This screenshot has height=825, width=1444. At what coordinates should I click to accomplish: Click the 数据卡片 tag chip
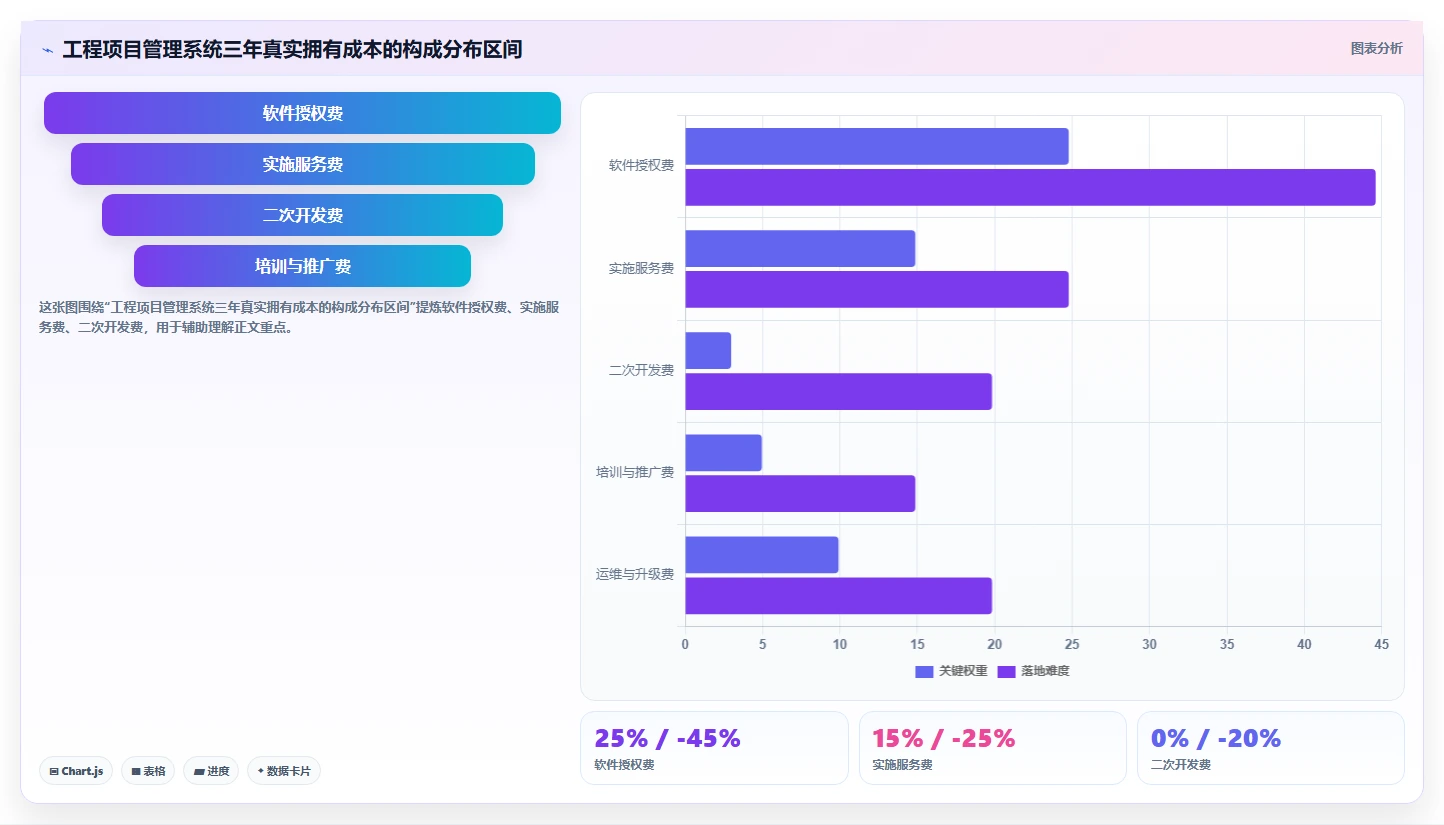(284, 771)
